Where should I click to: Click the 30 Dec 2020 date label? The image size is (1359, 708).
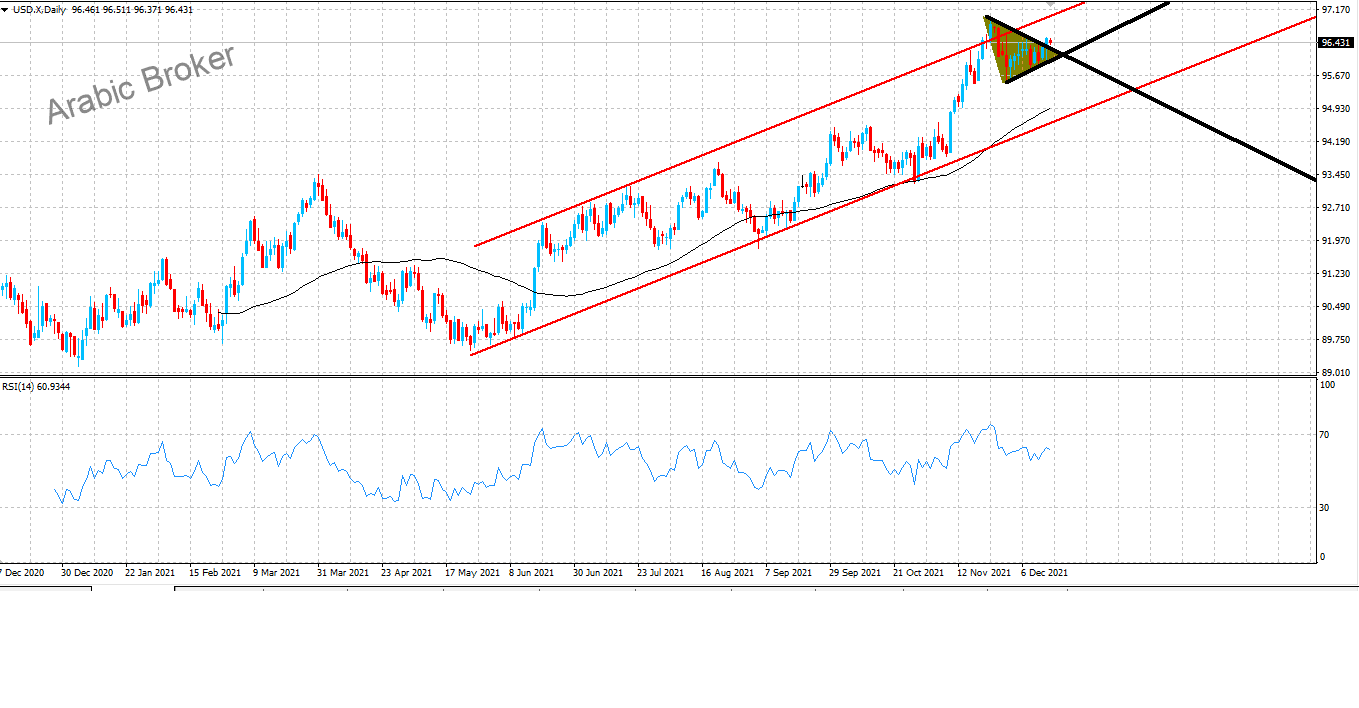(x=85, y=573)
